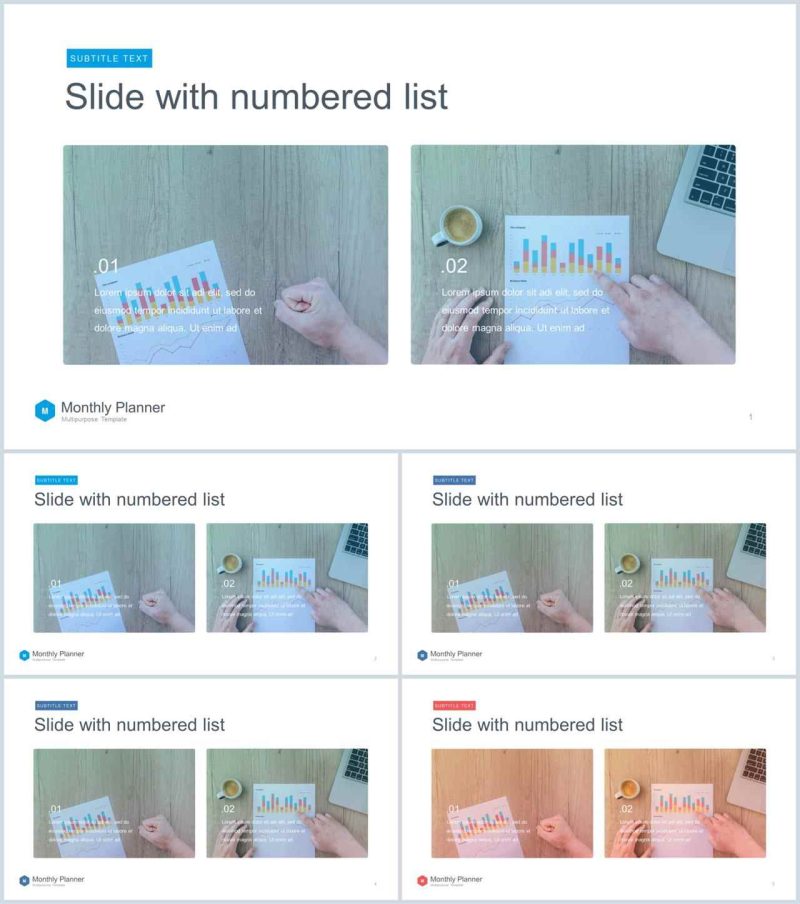Click the large slide title 'Slide with numbered list'
The width and height of the screenshot is (800, 904).
pyautogui.click(x=256, y=96)
